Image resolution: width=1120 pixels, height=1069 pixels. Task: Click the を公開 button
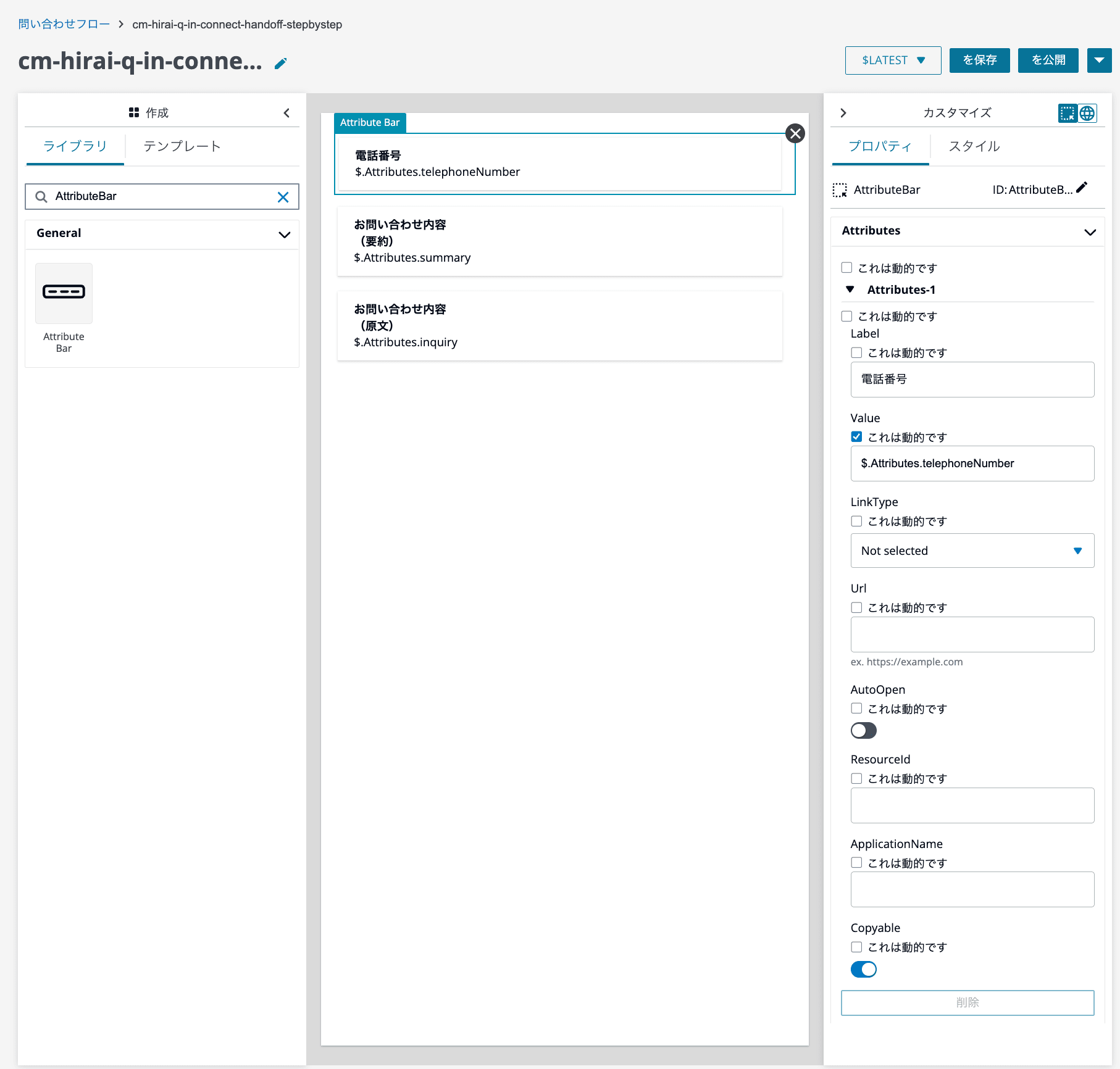(x=1048, y=60)
